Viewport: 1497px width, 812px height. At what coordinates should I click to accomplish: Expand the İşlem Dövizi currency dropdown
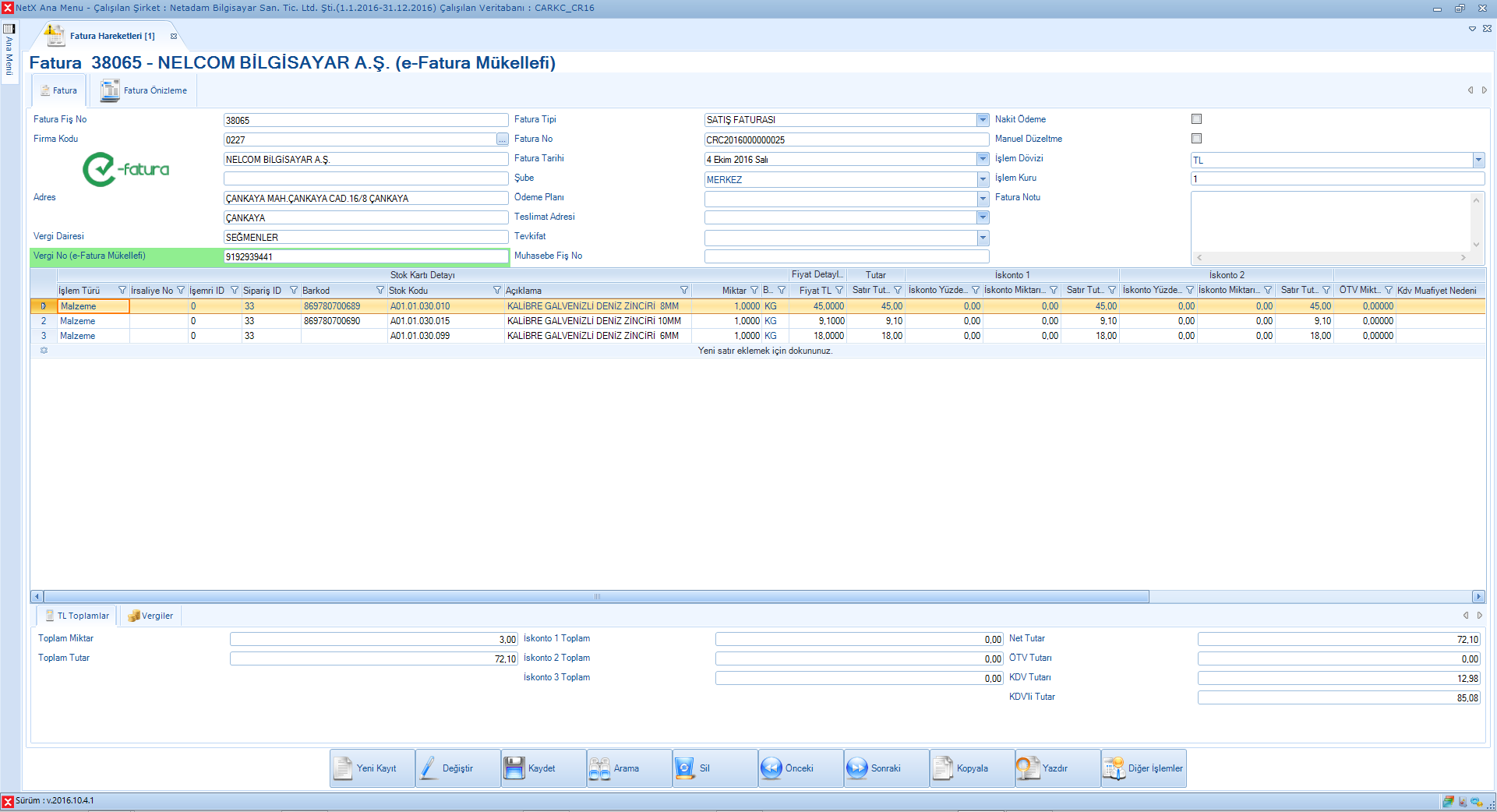pos(1478,160)
